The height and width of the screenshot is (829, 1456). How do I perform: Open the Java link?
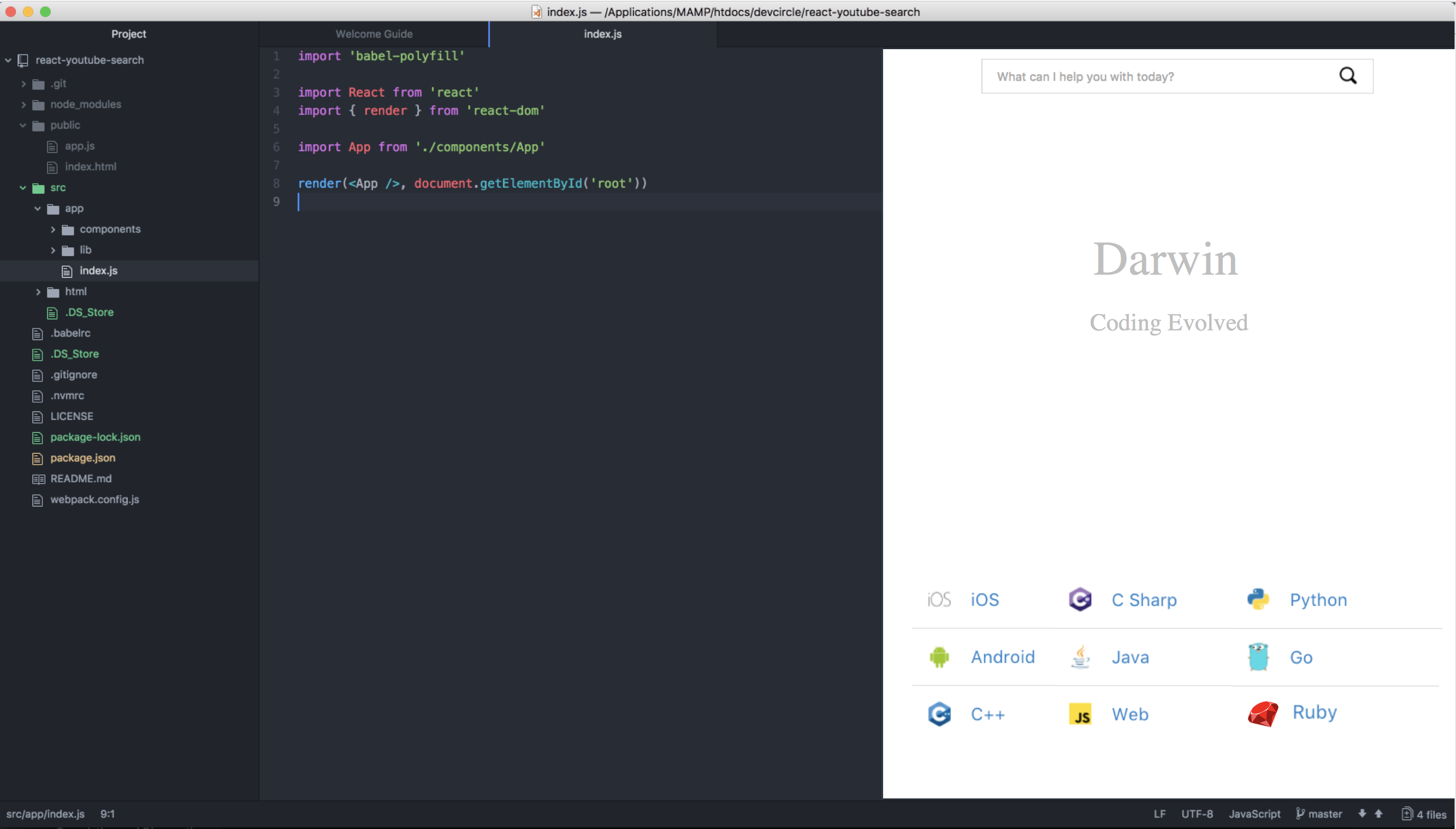pyautogui.click(x=1130, y=657)
